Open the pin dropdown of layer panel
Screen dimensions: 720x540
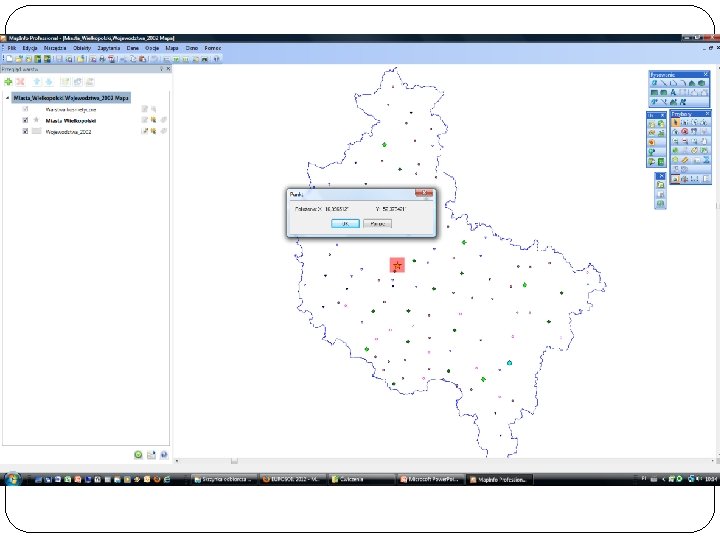coord(162,69)
